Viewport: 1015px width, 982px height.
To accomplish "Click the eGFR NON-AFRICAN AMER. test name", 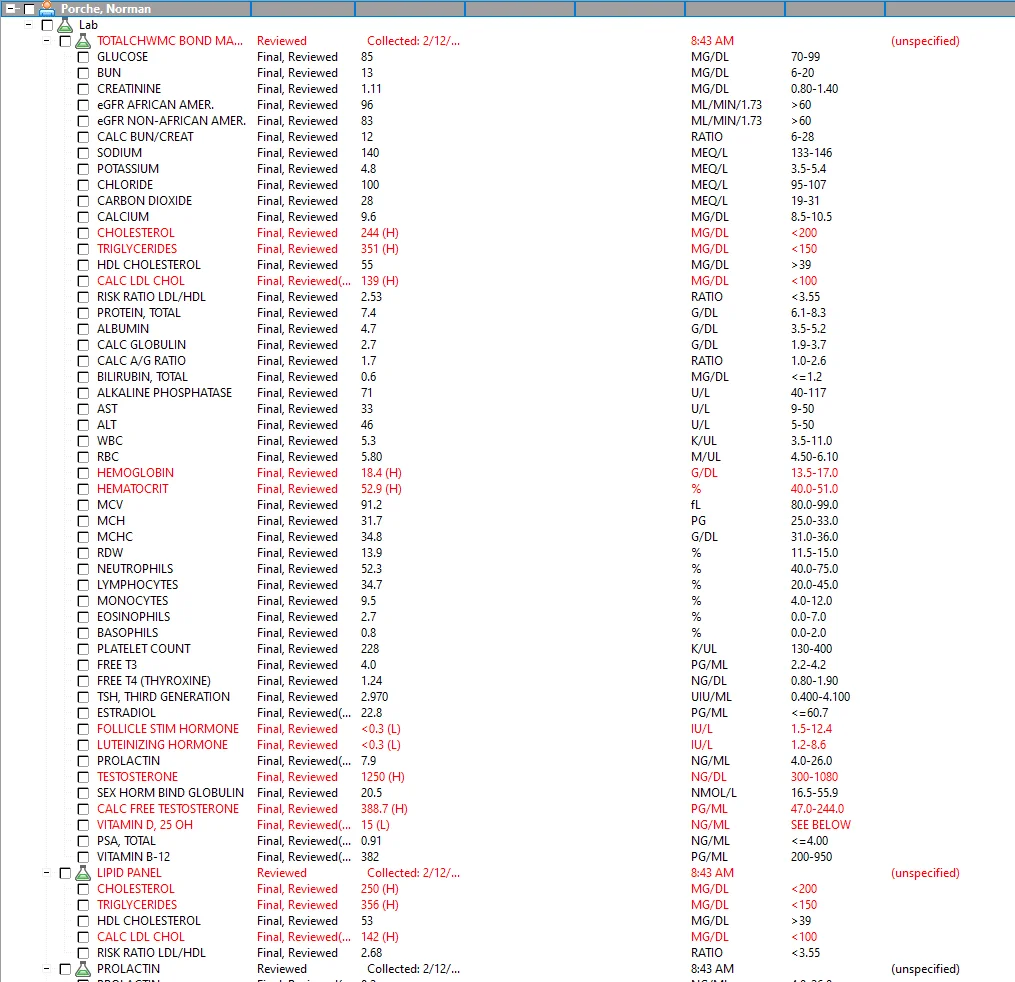I will [x=172, y=121].
